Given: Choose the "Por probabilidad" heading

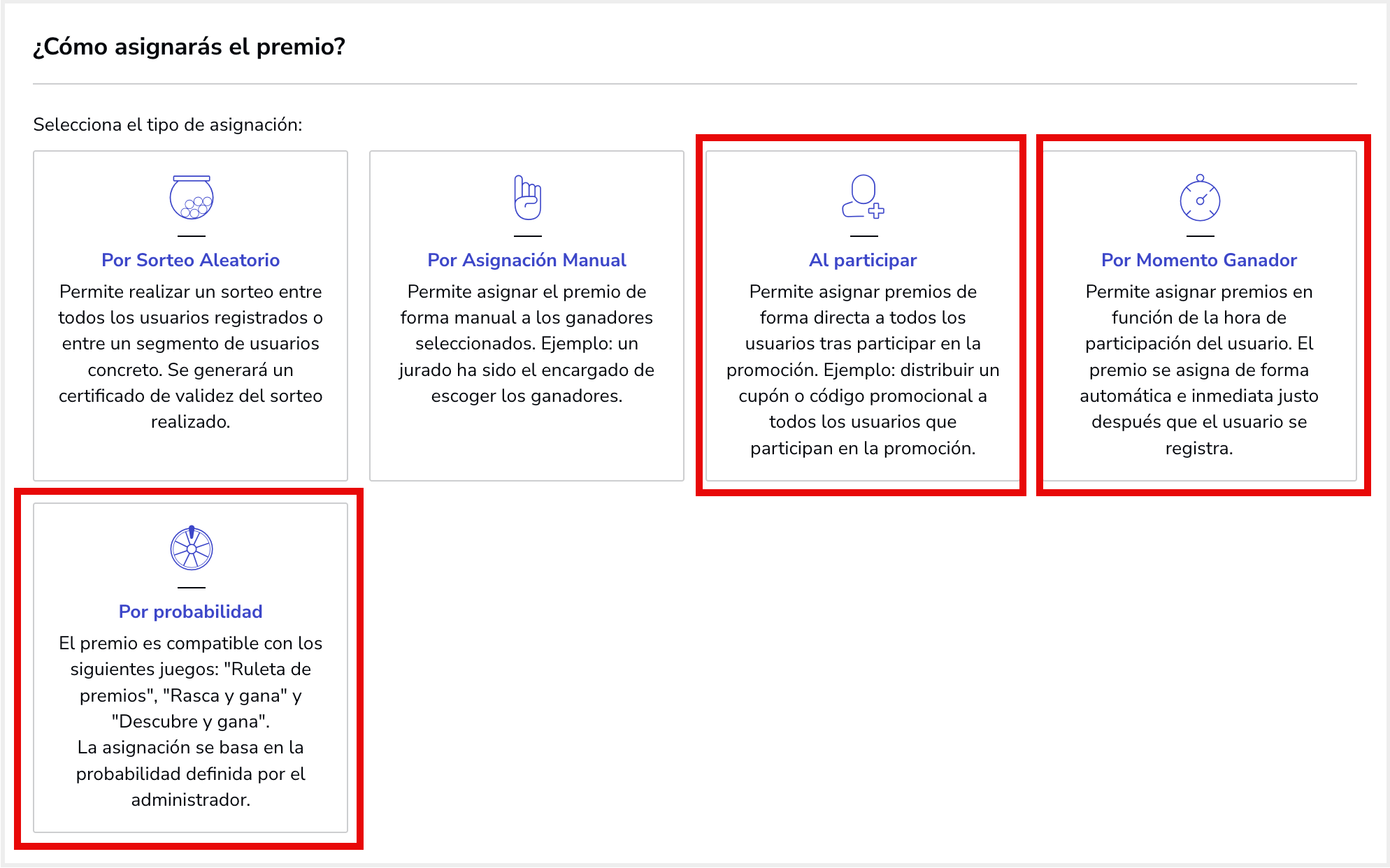Looking at the screenshot, I should pyautogui.click(x=190, y=612).
